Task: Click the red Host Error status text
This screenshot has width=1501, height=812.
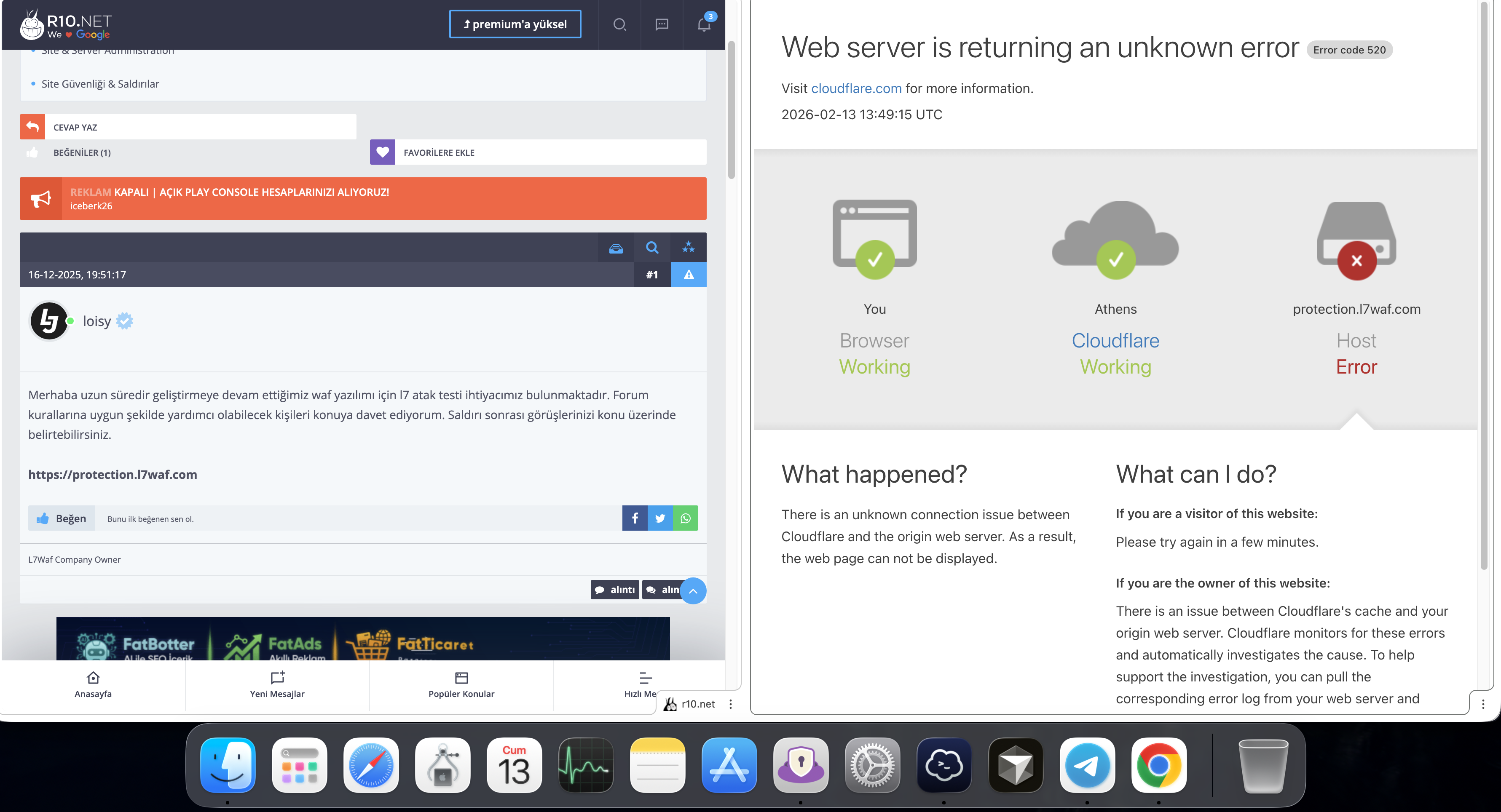Action: click(x=1356, y=366)
